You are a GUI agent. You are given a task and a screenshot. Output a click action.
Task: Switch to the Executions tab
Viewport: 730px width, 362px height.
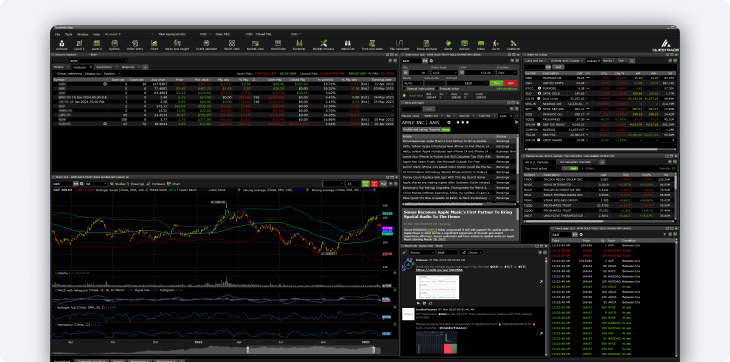pos(104,67)
